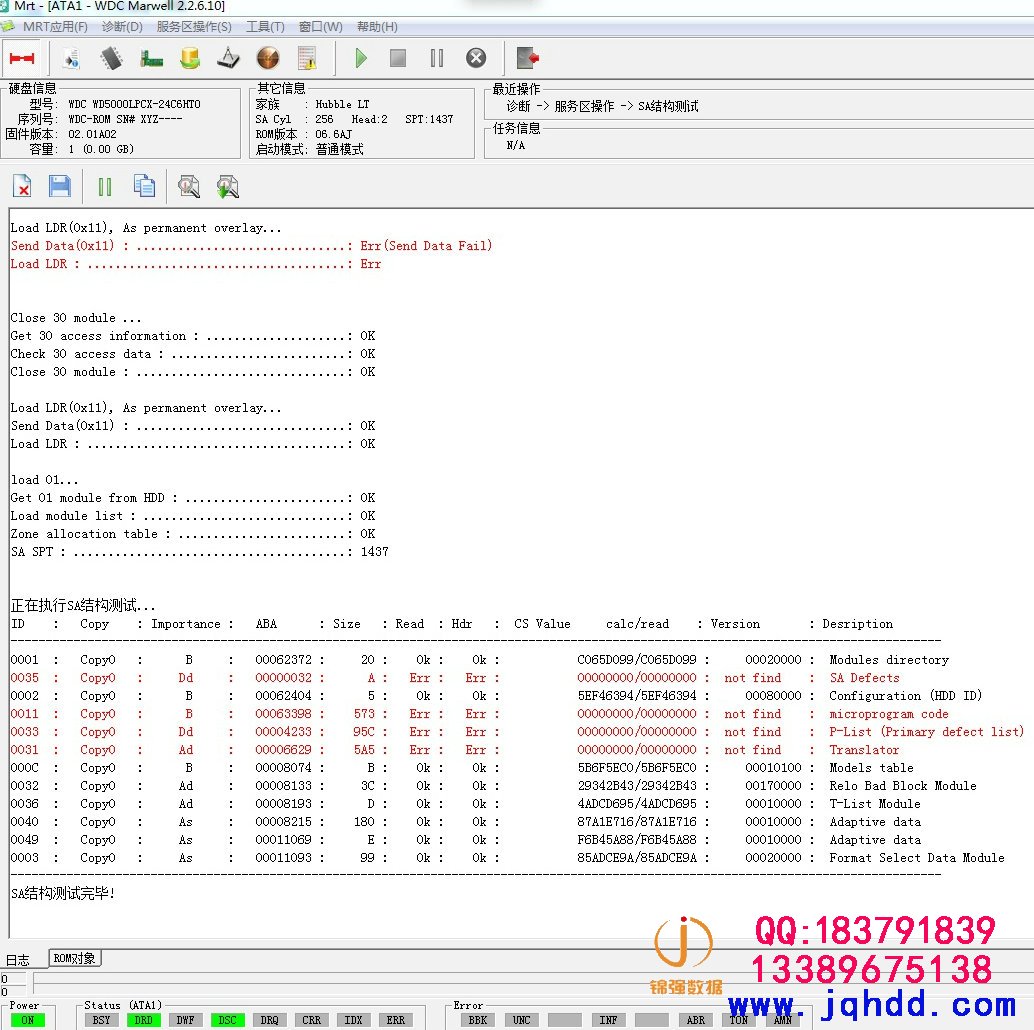The image size is (1034, 1030).
Task: Click the find next magnifier with green arrow
Action: [x=228, y=187]
